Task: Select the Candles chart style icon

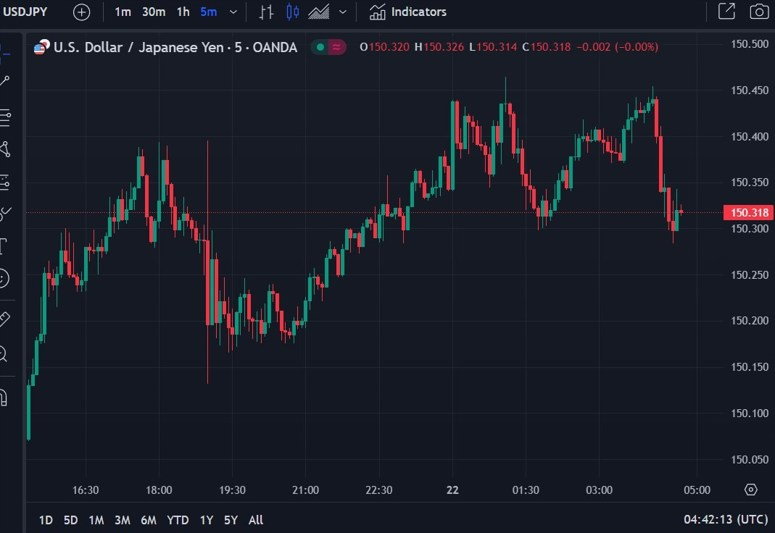Action: [293, 12]
